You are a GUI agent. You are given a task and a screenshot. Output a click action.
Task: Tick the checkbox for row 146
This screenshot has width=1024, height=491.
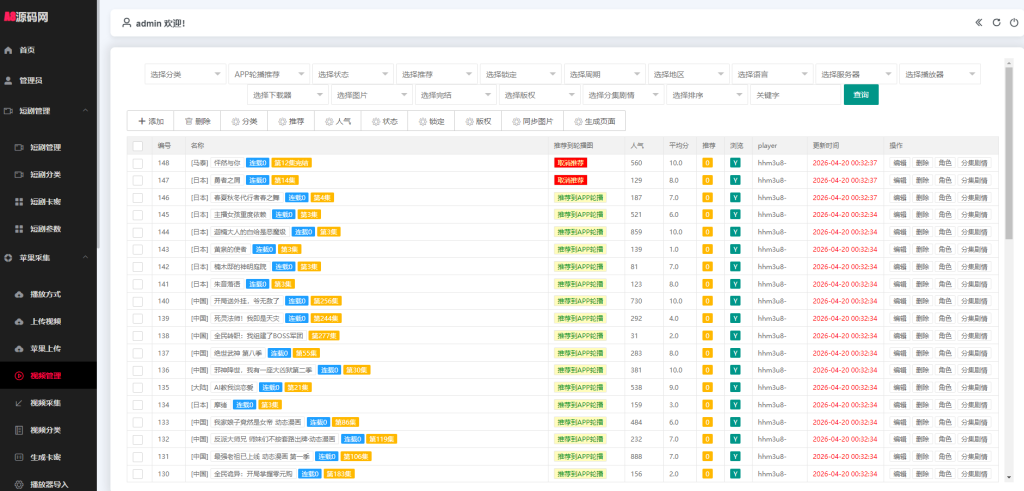point(138,197)
